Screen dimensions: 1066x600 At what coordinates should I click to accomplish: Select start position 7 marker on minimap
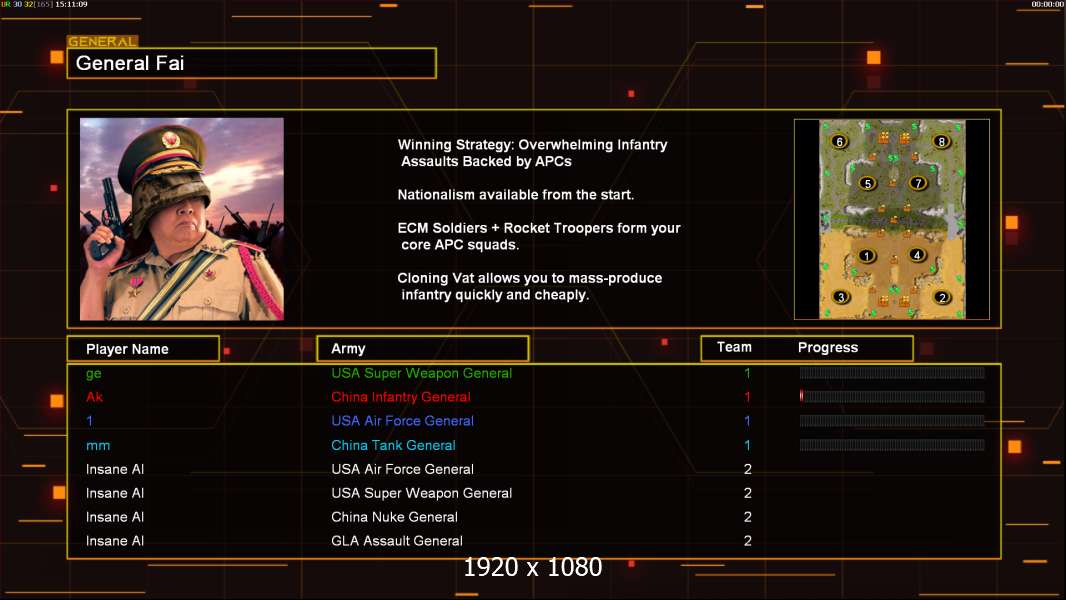(918, 183)
